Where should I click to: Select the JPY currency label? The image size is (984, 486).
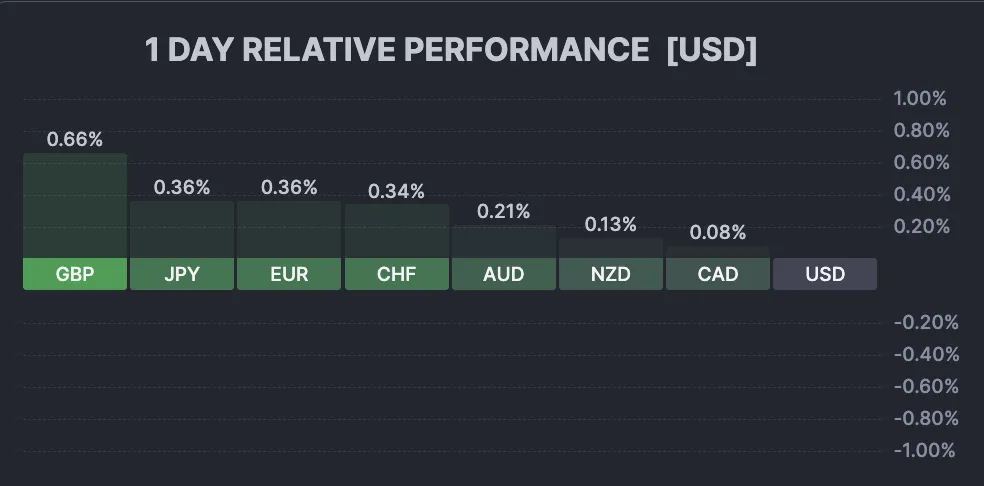pos(182,274)
